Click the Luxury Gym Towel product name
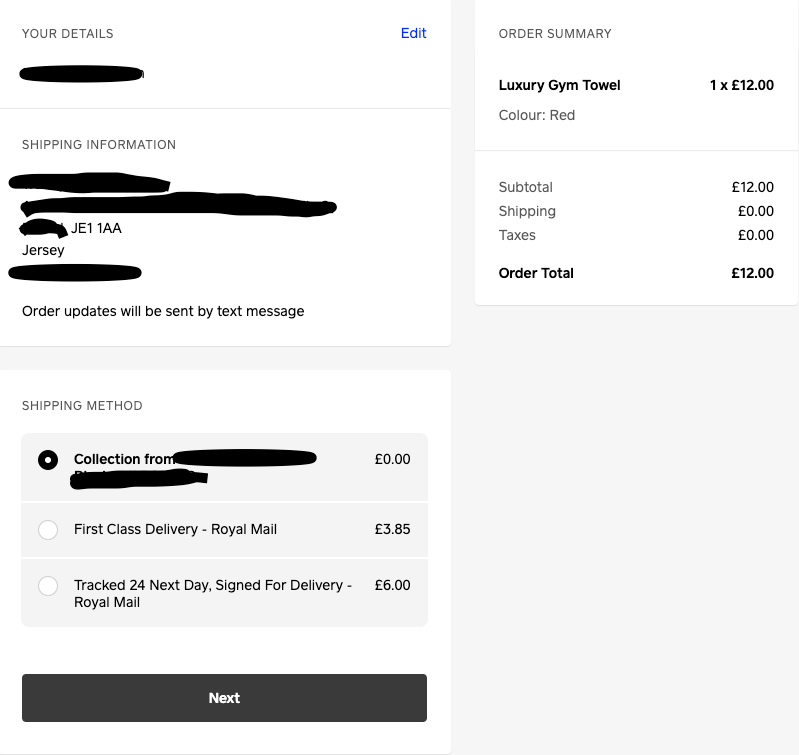This screenshot has height=755, width=799. pos(559,85)
